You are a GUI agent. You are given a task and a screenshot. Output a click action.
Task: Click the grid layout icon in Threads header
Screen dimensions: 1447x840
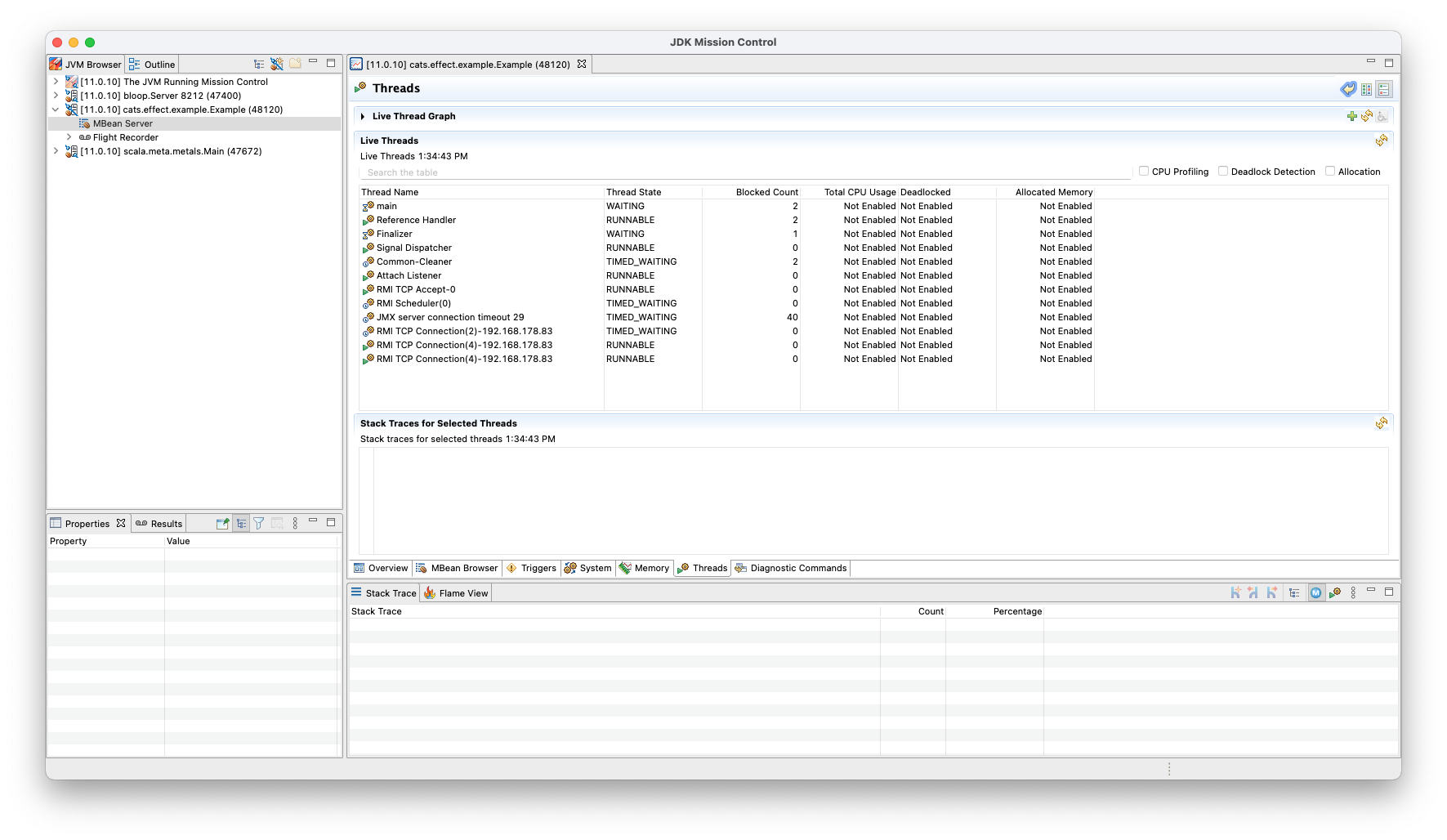point(1366,89)
